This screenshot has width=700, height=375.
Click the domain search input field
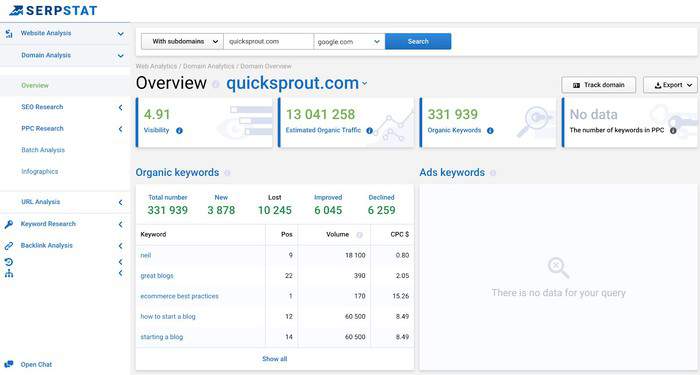pyautogui.click(x=269, y=42)
